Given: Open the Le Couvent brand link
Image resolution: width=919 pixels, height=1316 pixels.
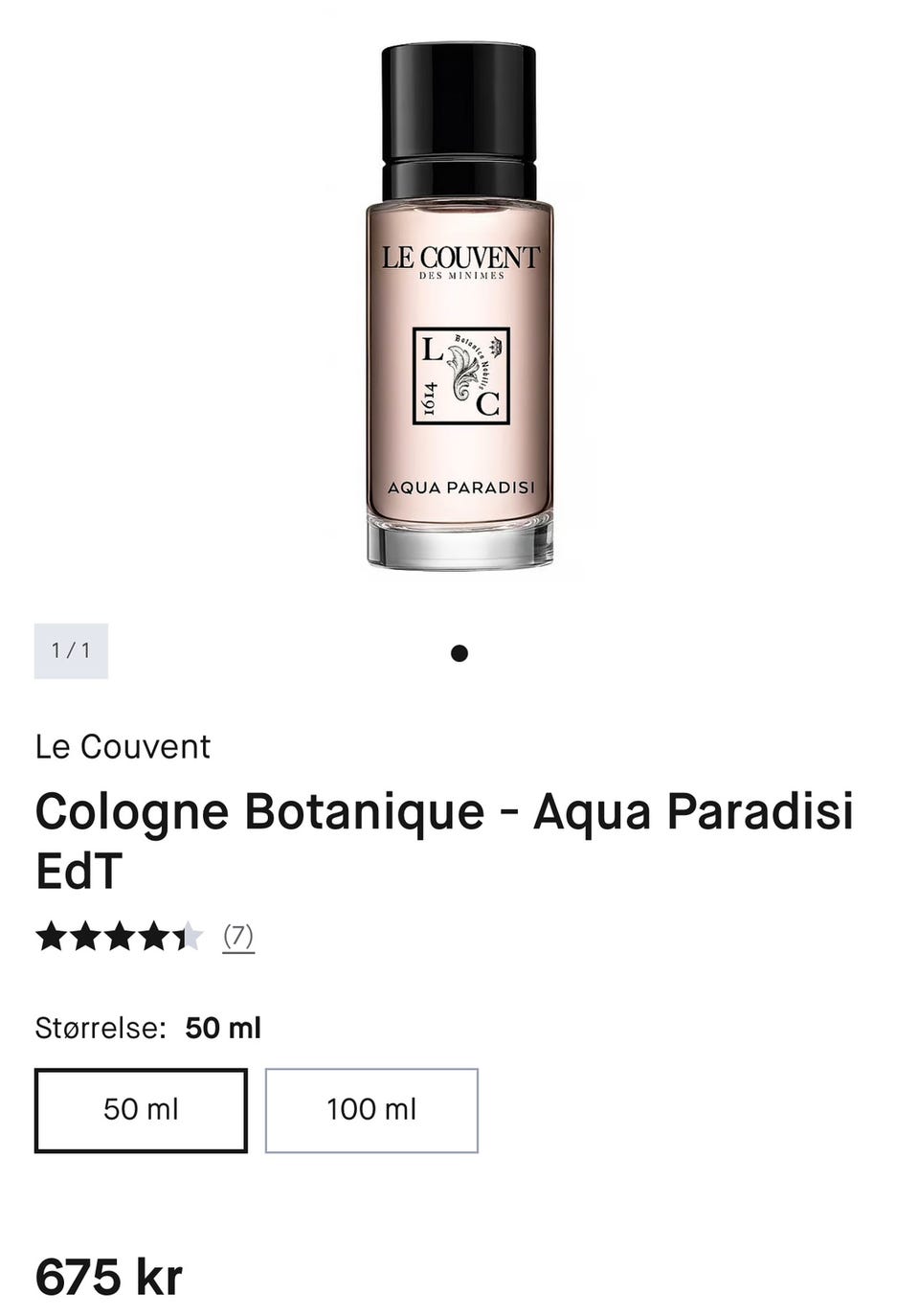Looking at the screenshot, I should coord(123,746).
